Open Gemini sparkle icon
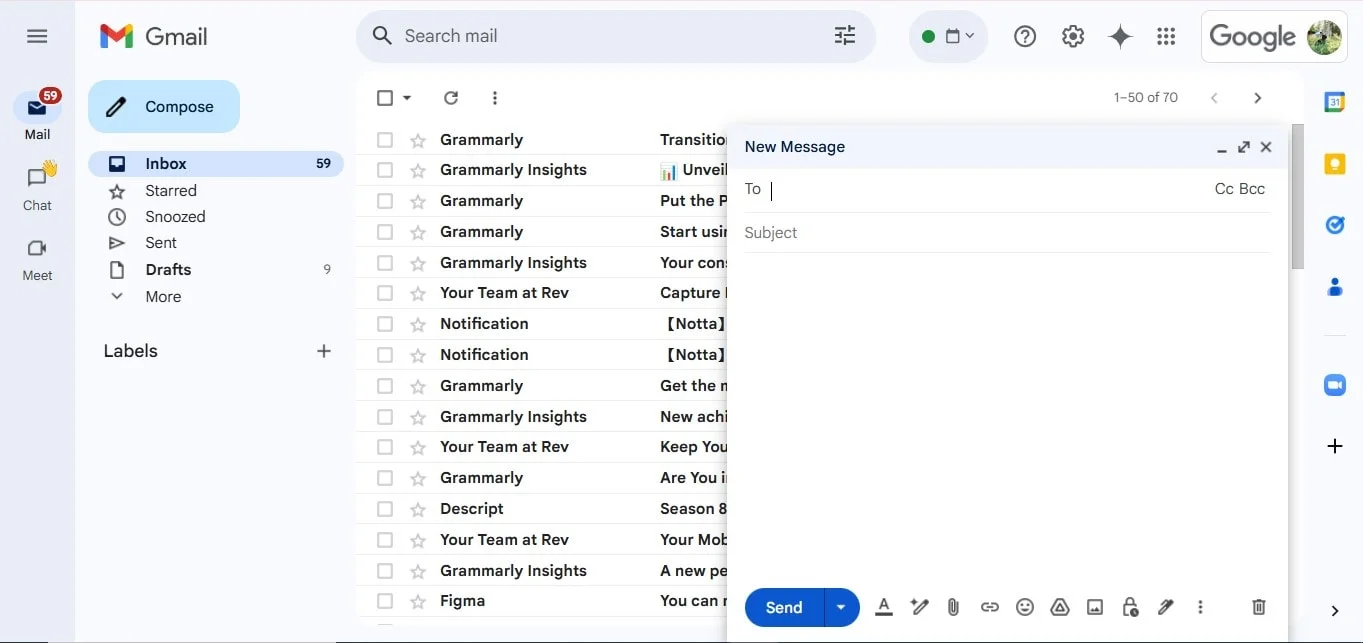Screen dimensions: 1363x643 tap(1121, 36)
